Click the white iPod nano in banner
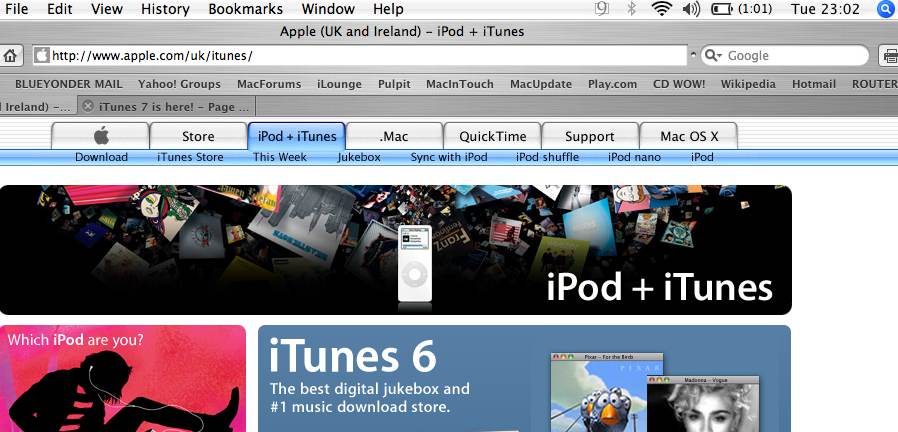The width and height of the screenshot is (898, 432). (415, 263)
